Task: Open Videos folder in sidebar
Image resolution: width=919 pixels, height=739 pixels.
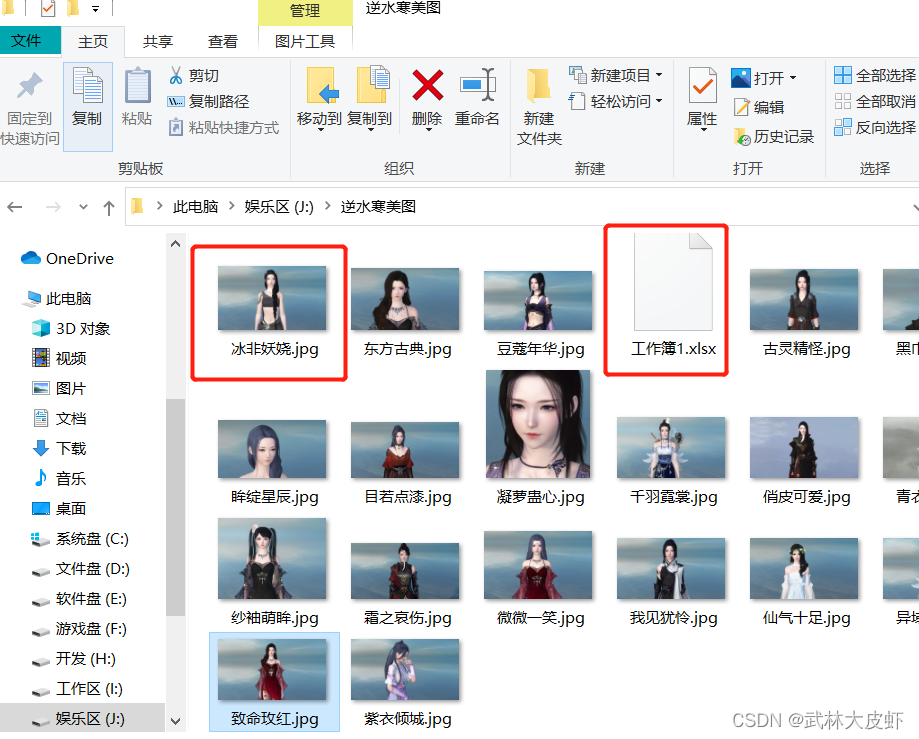Action: click(x=59, y=358)
